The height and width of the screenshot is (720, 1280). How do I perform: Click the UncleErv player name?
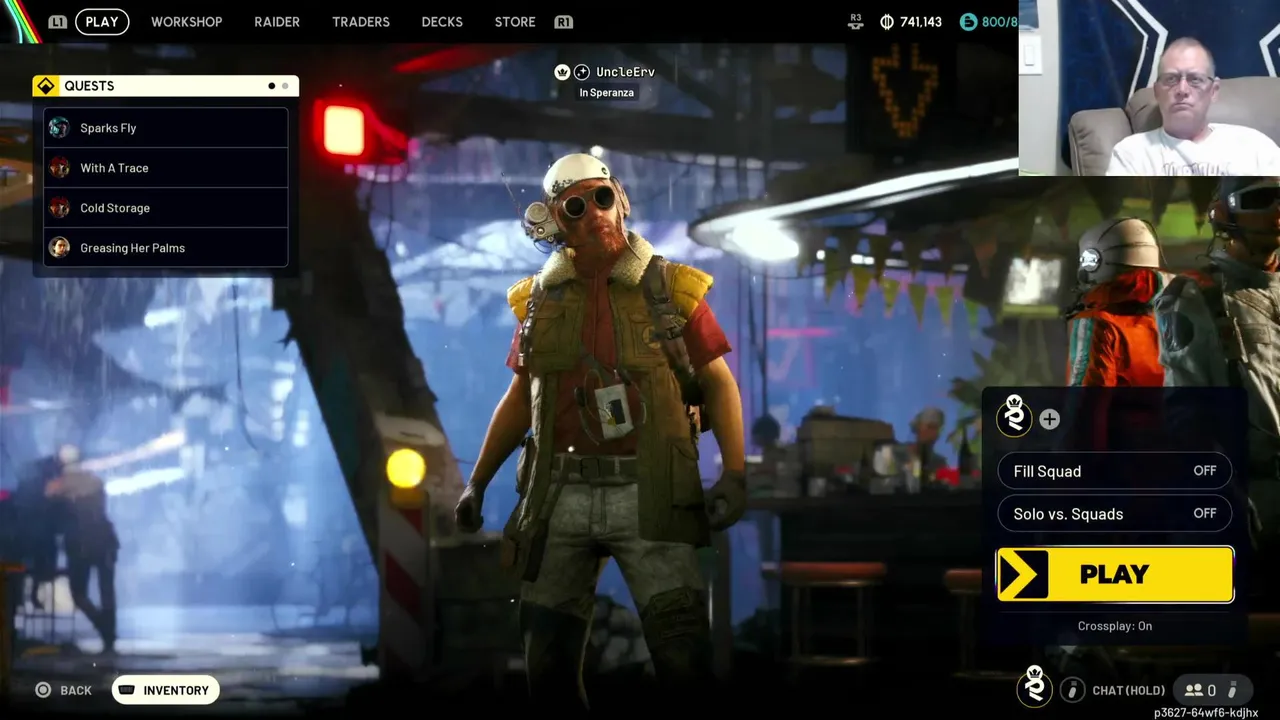point(626,72)
